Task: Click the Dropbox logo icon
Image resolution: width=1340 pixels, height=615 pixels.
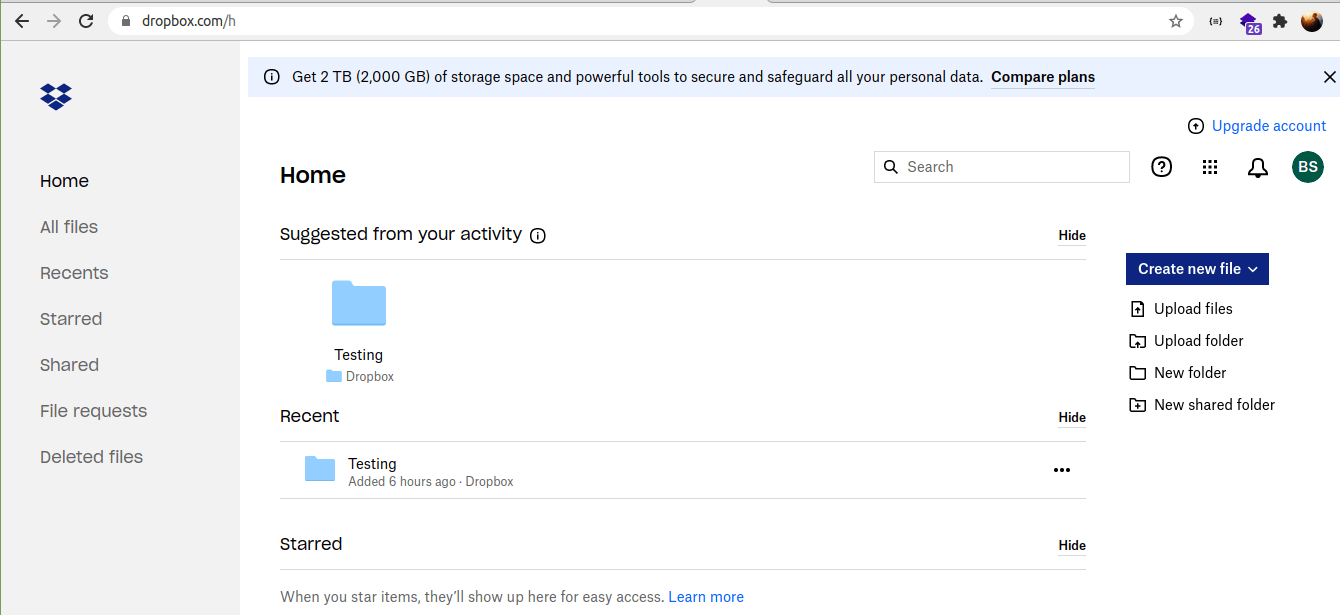Action: (56, 96)
